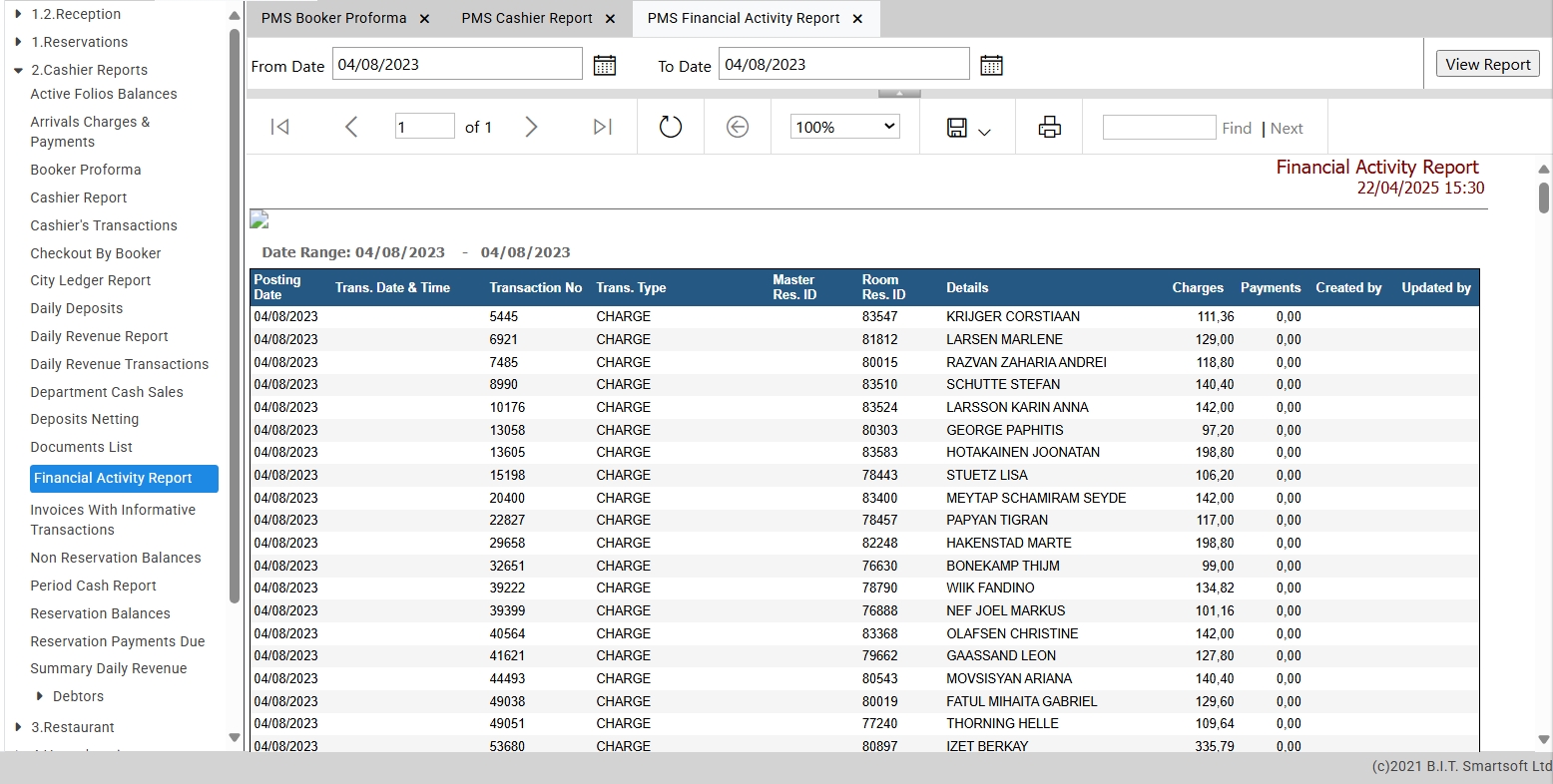Click the current page number box
Viewport: 1553px width, 784px height.
[x=424, y=127]
